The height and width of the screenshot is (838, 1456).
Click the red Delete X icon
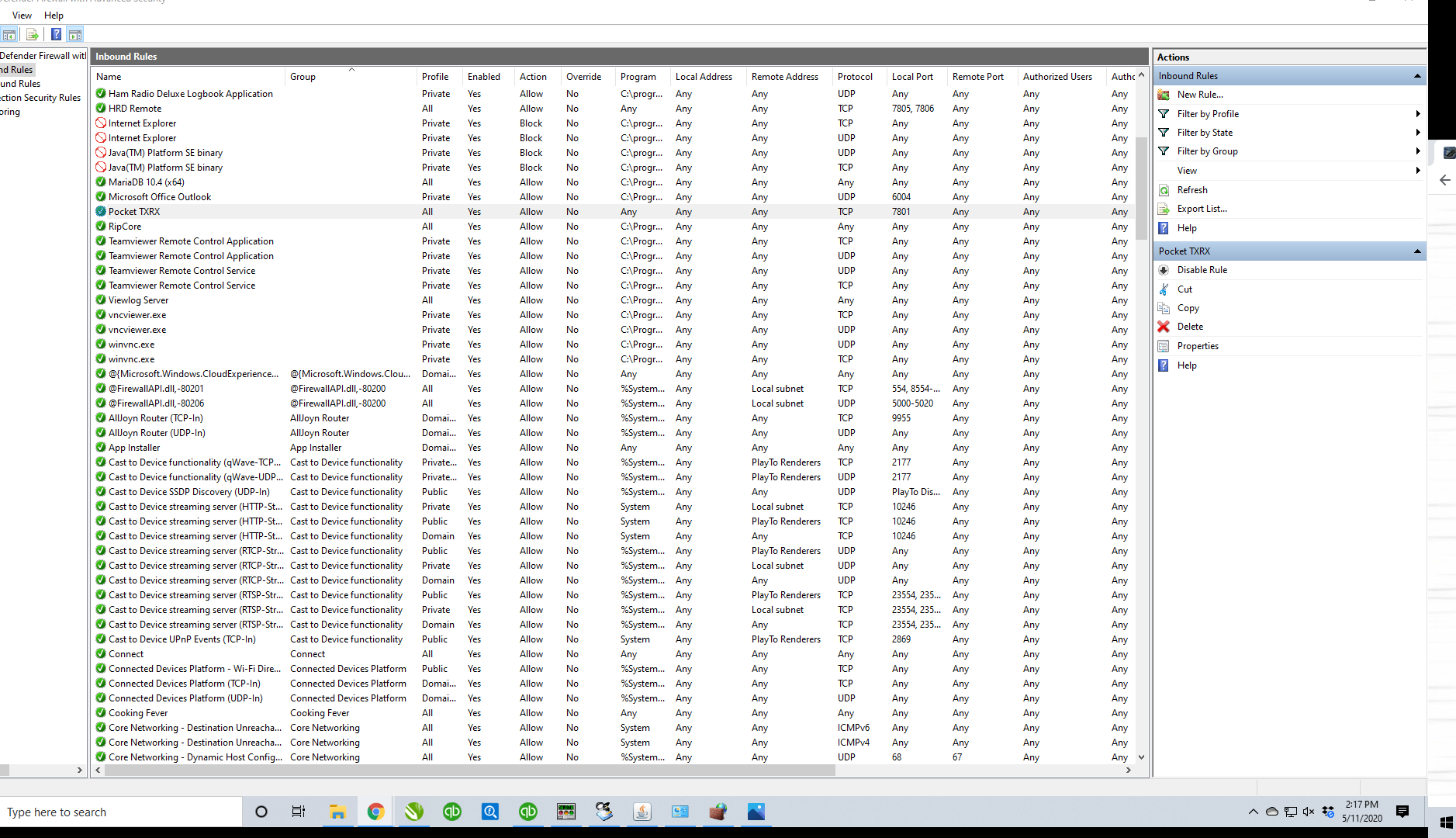pos(1164,327)
